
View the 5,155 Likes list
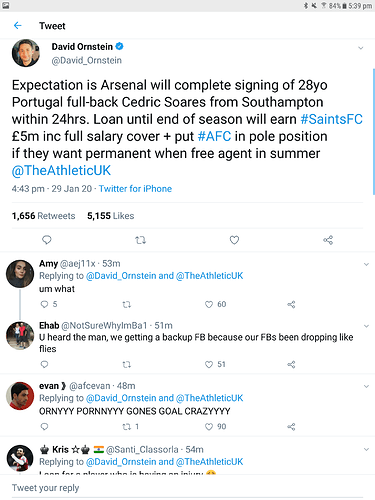(111, 216)
